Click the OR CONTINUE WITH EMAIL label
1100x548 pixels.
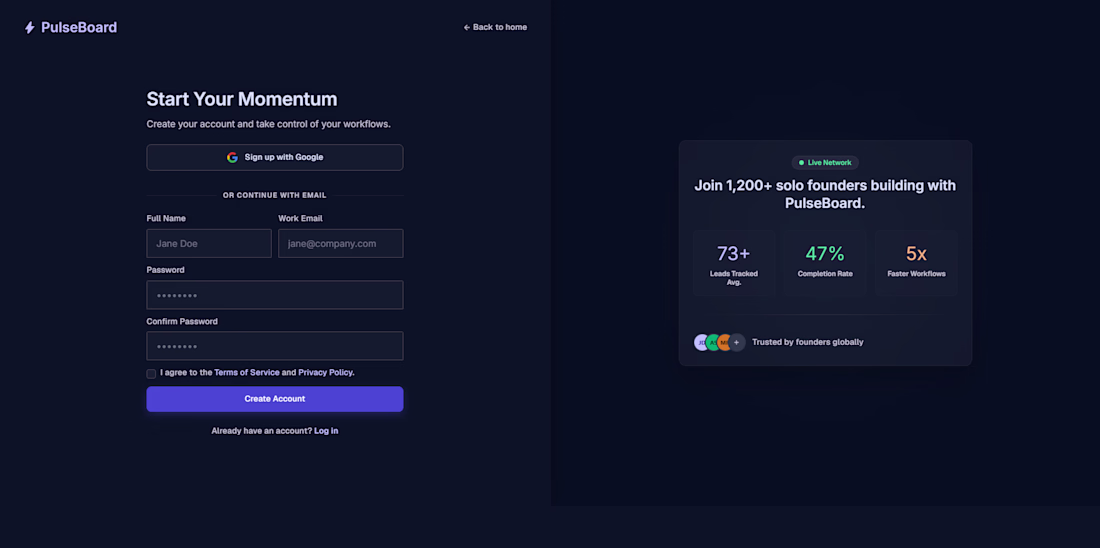click(x=275, y=196)
